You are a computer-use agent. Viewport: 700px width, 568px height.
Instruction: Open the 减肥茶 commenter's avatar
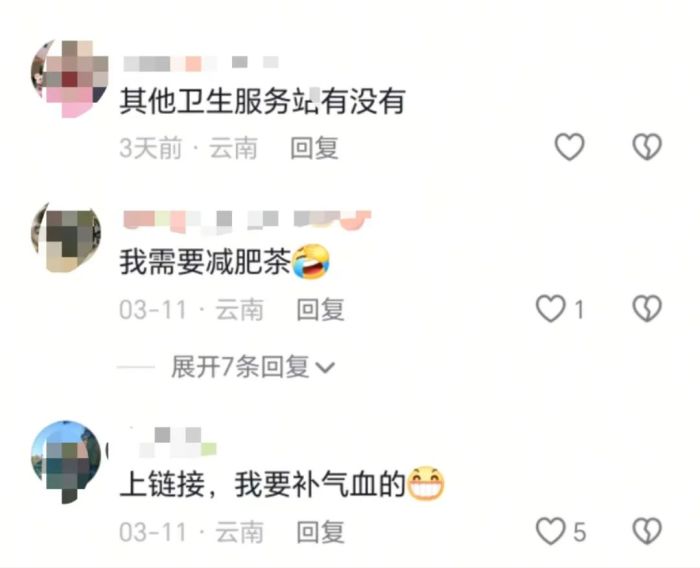[66, 237]
